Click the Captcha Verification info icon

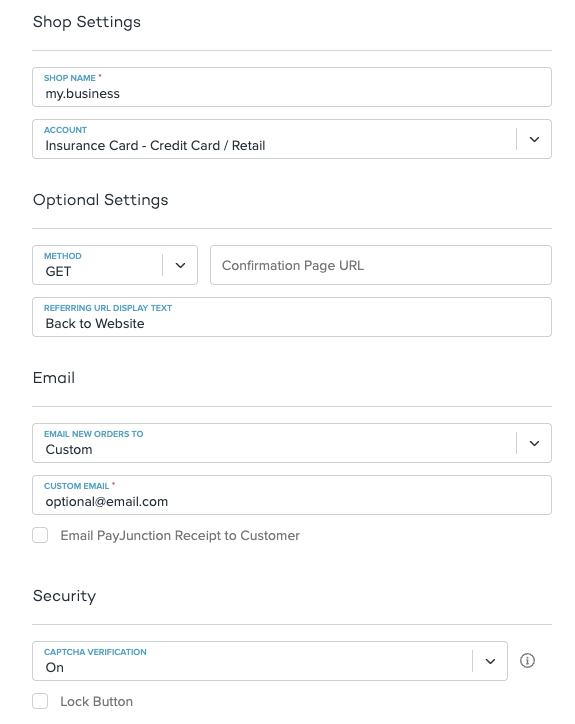[527, 661]
